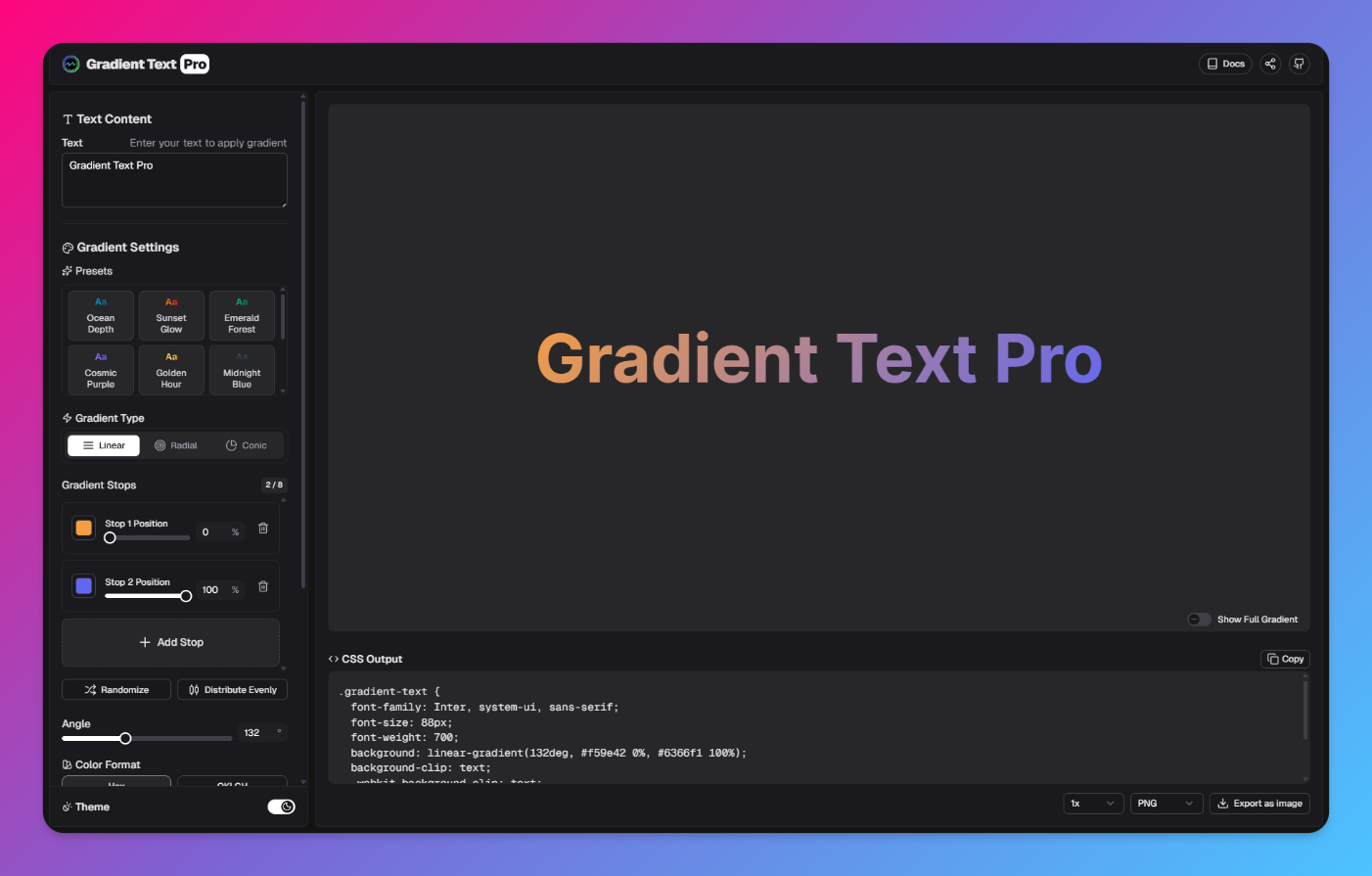The image size is (1372, 876).
Task: Distribute gradient stops evenly
Action: click(x=232, y=690)
